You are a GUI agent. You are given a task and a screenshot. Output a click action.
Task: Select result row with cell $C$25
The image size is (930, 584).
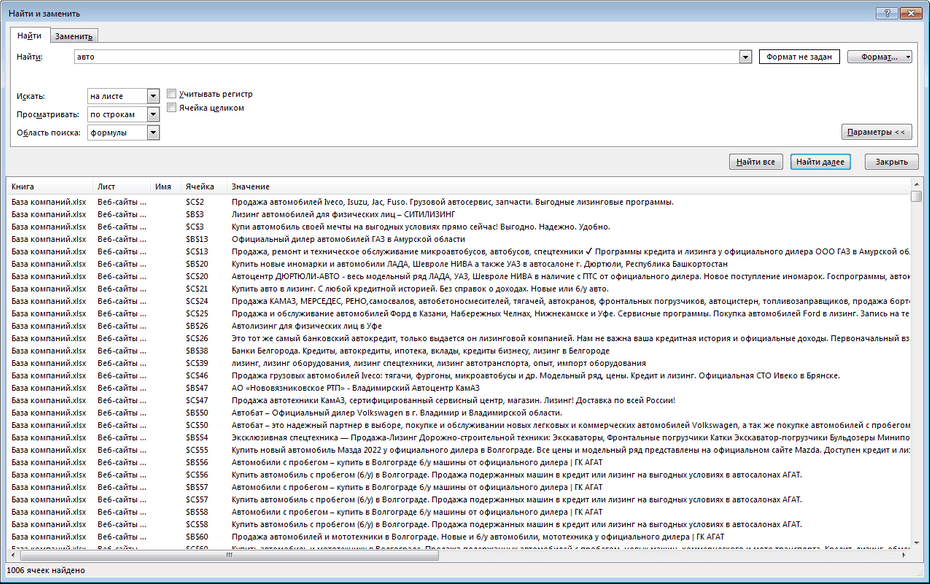(459, 314)
